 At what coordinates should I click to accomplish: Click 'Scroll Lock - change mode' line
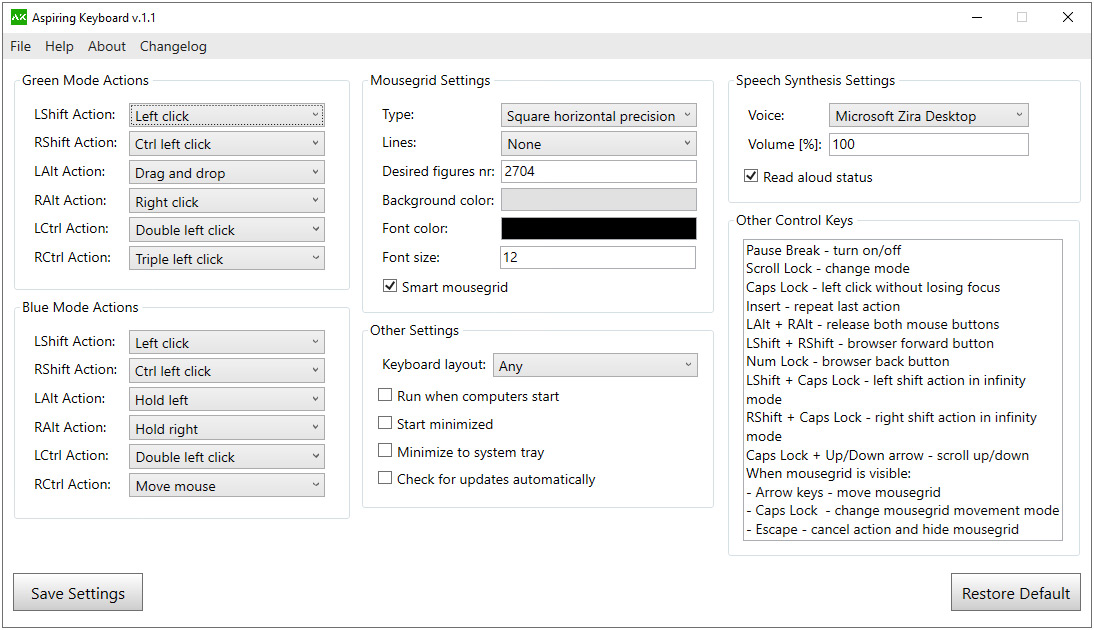pyautogui.click(x=827, y=269)
